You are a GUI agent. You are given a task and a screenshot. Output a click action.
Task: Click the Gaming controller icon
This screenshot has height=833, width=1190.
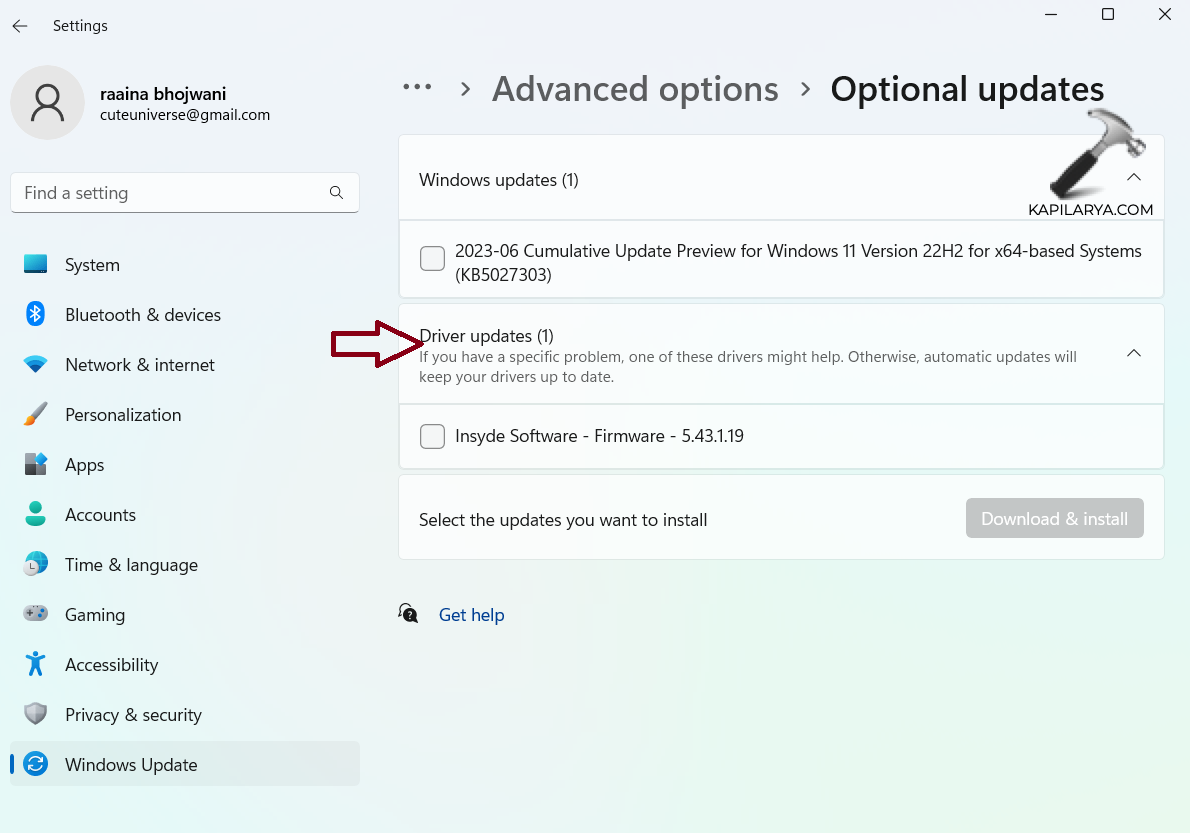pos(36,615)
